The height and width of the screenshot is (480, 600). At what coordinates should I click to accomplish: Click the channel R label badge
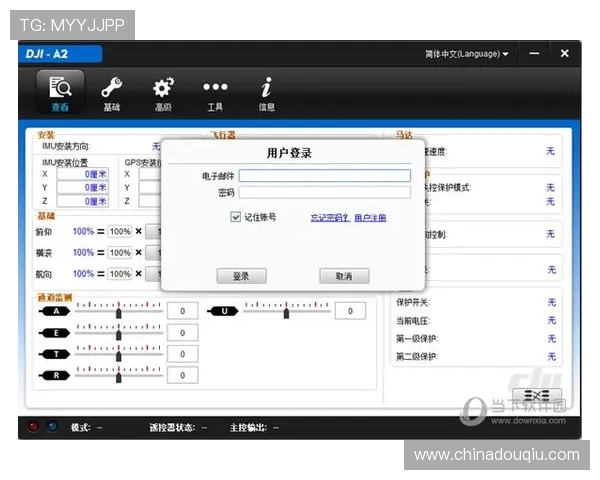click(x=55, y=376)
